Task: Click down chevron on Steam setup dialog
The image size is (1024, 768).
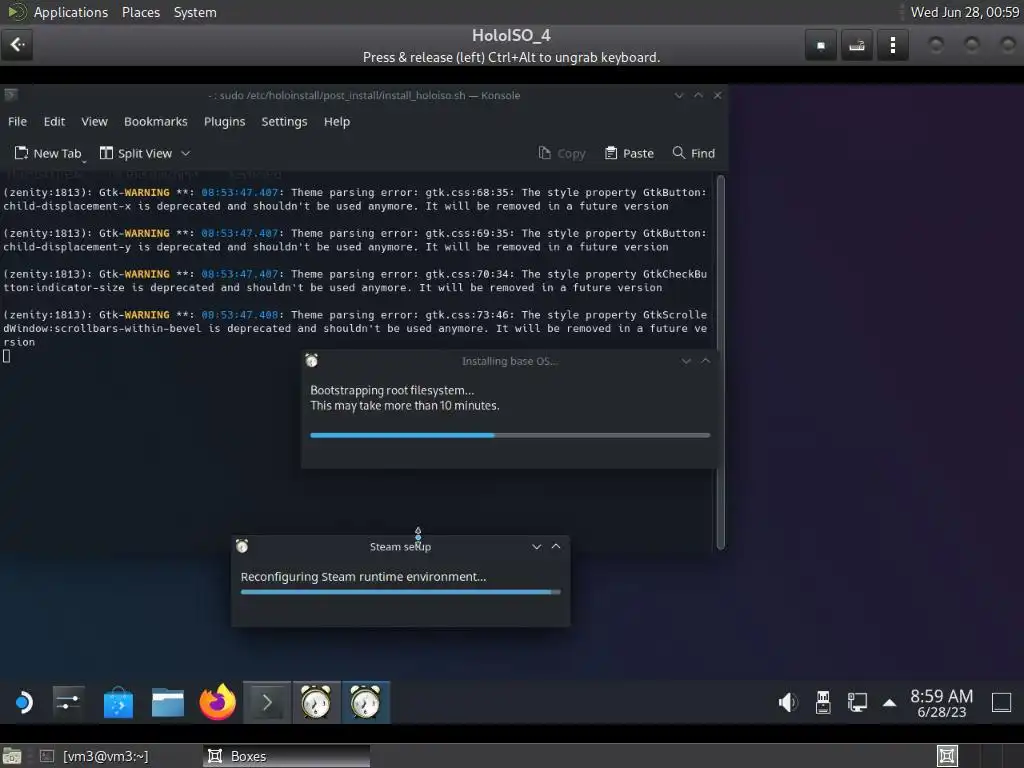Action: (537, 547)
